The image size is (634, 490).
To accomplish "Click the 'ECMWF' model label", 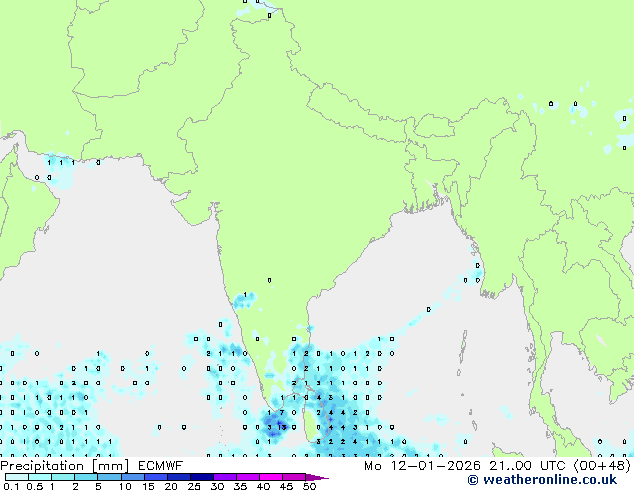I will point(161,466).
